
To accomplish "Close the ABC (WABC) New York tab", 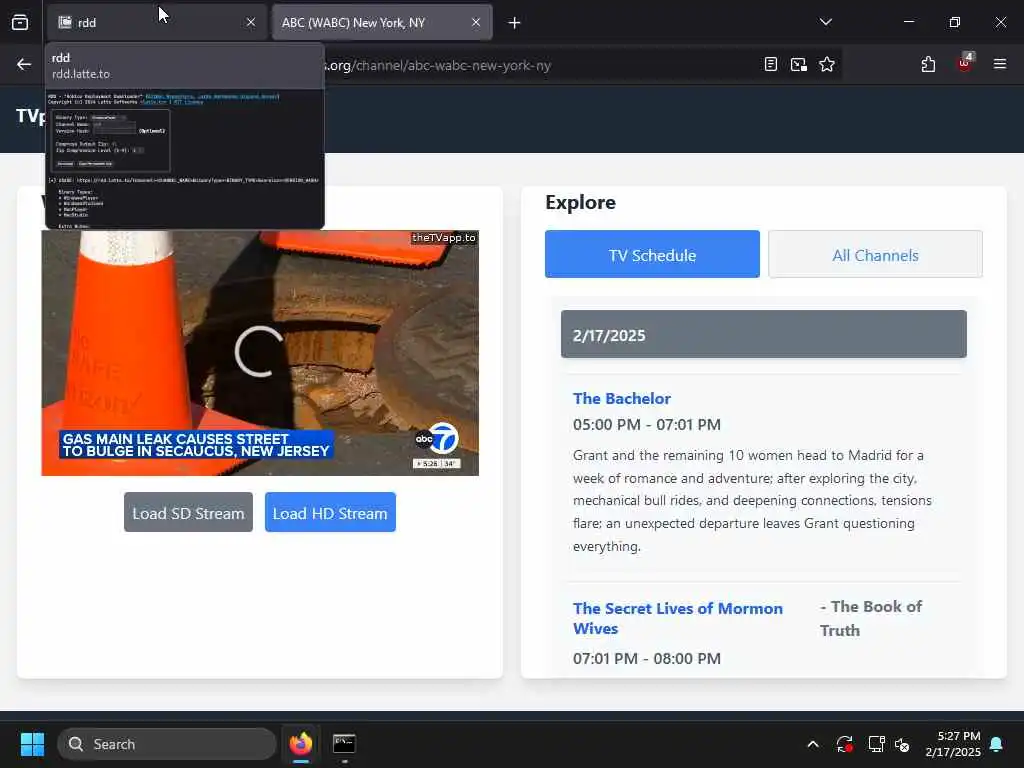I will 476,23.
